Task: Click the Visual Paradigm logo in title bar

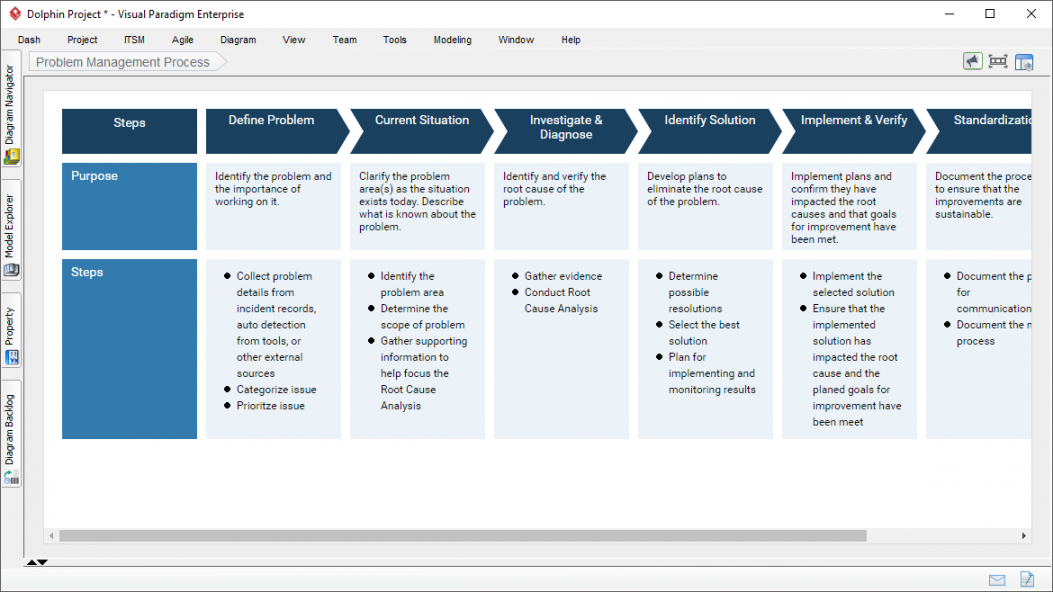Action: 13,14
